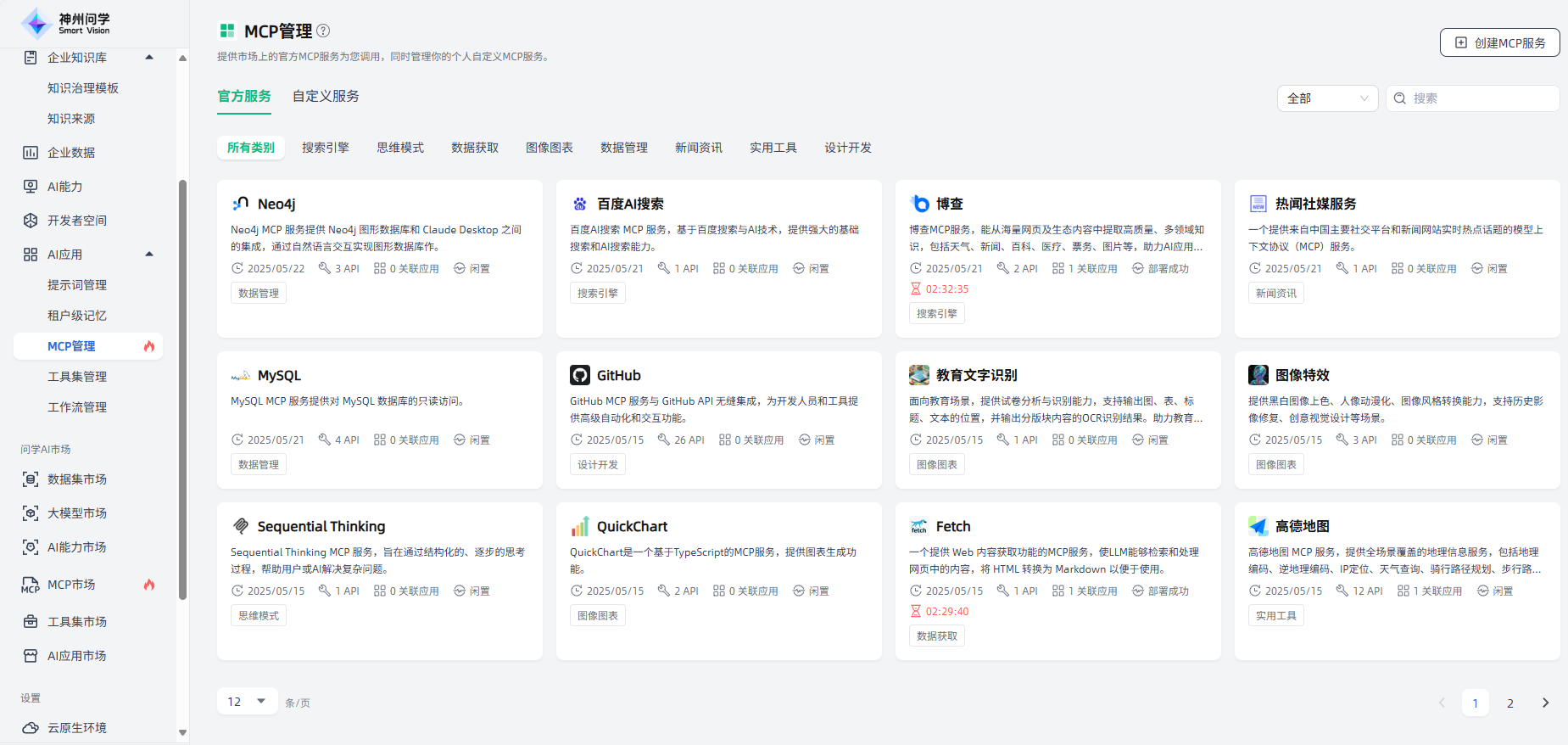The height and width of the screenshot is (745, 1568).
Task: Filter by 设计开发 category tab
Action: tap(848, 148)
